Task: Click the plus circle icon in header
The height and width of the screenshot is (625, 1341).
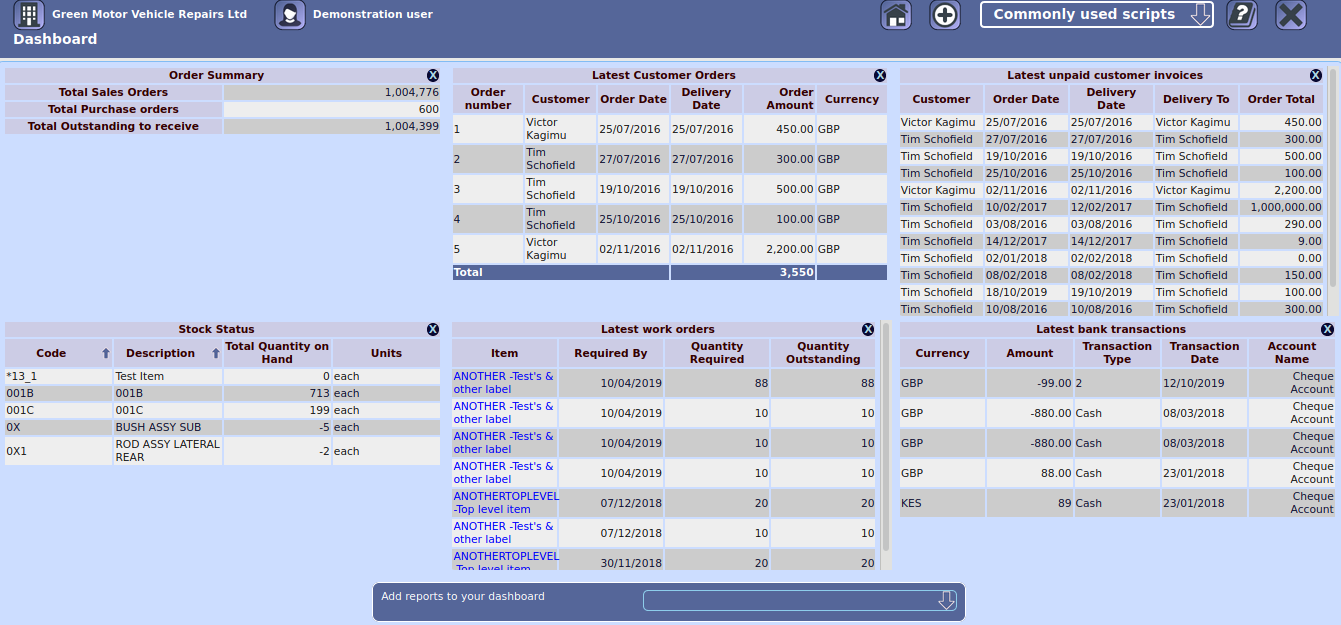Action: (945, 15)
